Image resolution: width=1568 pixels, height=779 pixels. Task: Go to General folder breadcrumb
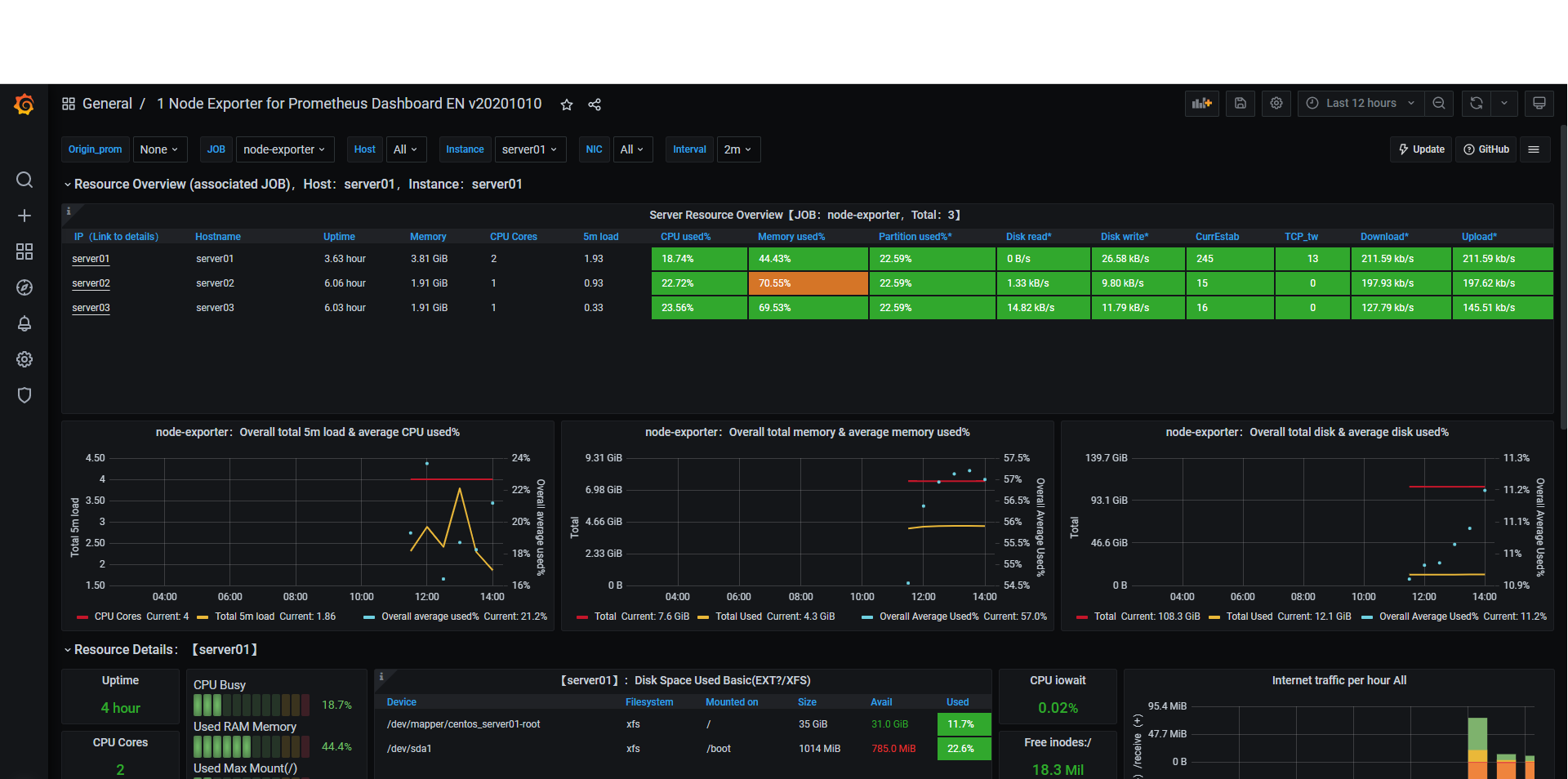pyautogui.click(x=107, y=104)
